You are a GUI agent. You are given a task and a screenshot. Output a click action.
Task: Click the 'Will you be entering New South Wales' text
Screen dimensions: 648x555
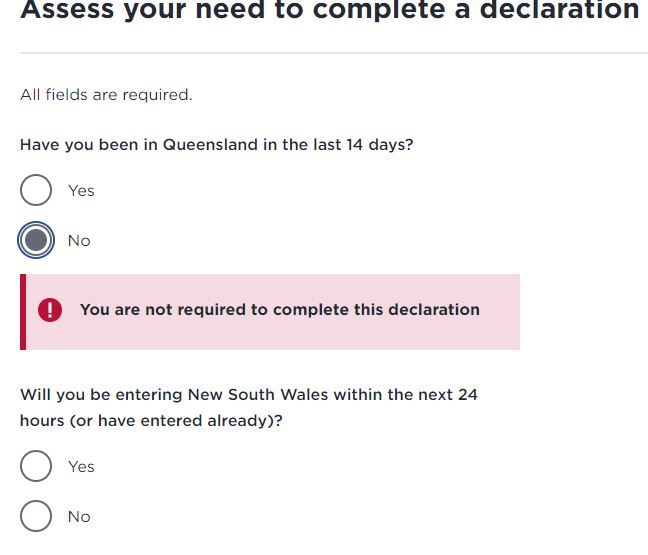[248, 395]
